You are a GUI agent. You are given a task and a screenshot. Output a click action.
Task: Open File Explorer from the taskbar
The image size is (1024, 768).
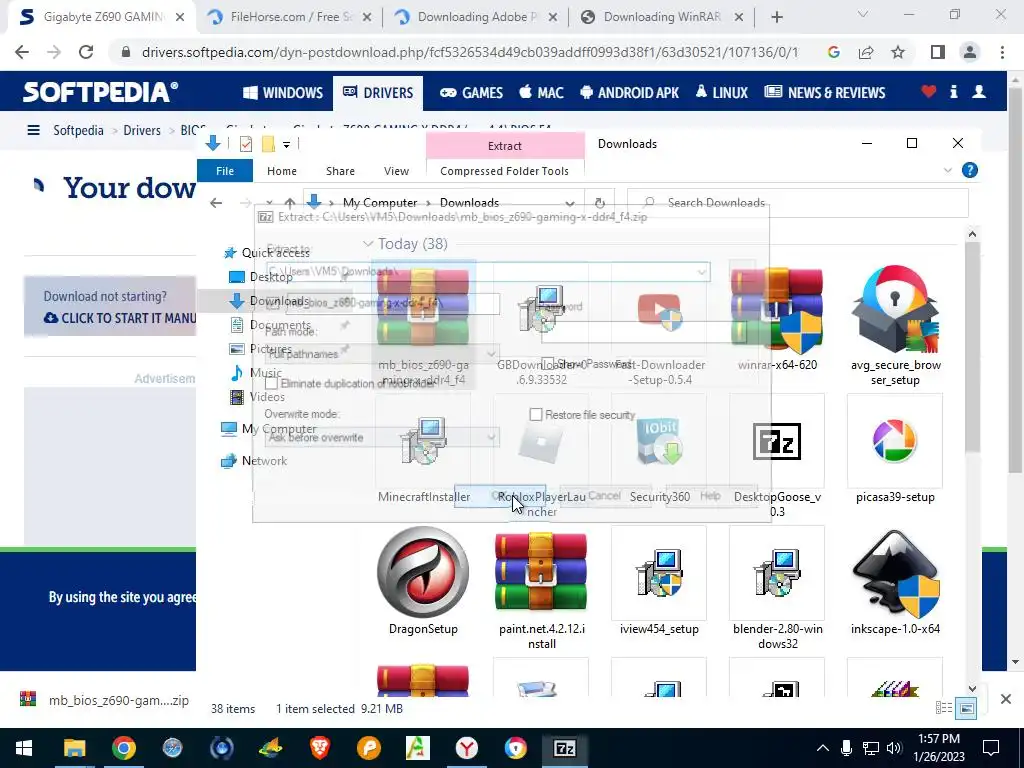click(x=74, y=748)
